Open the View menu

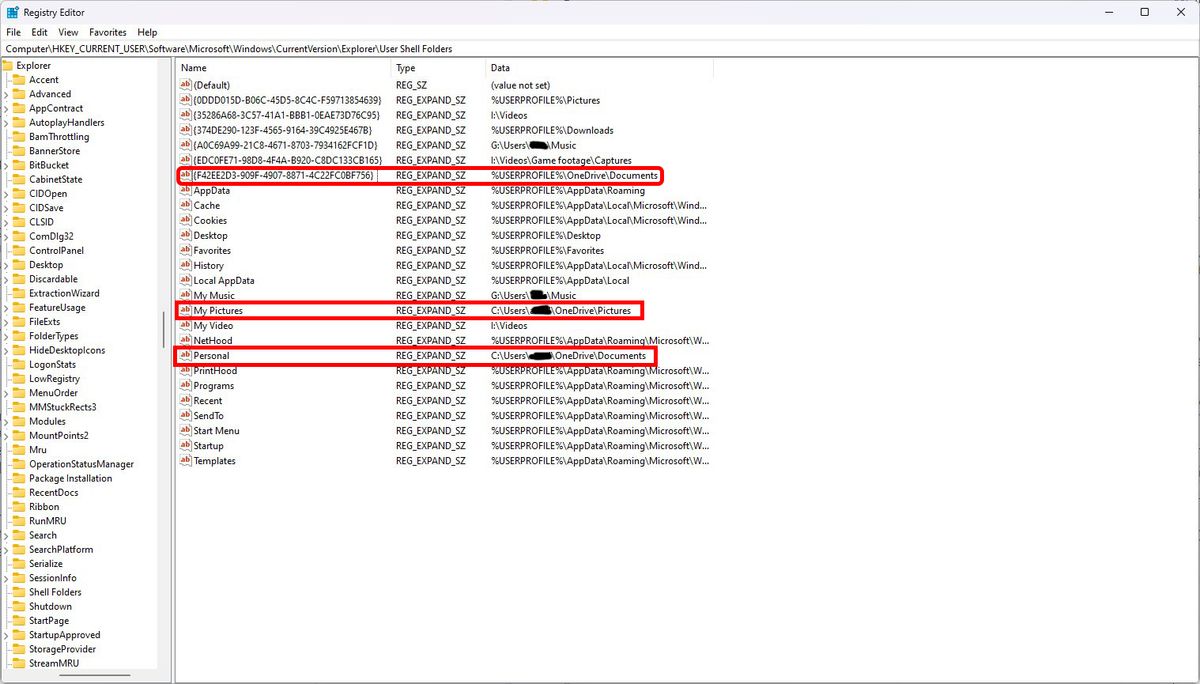pos(67,32)
